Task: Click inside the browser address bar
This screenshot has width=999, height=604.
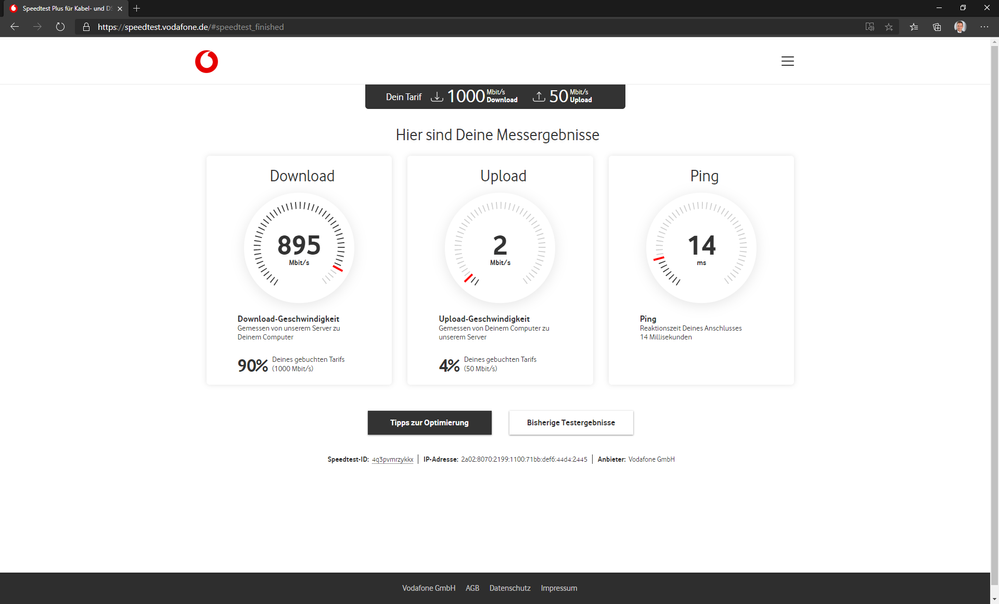Action: coord(300,27)
